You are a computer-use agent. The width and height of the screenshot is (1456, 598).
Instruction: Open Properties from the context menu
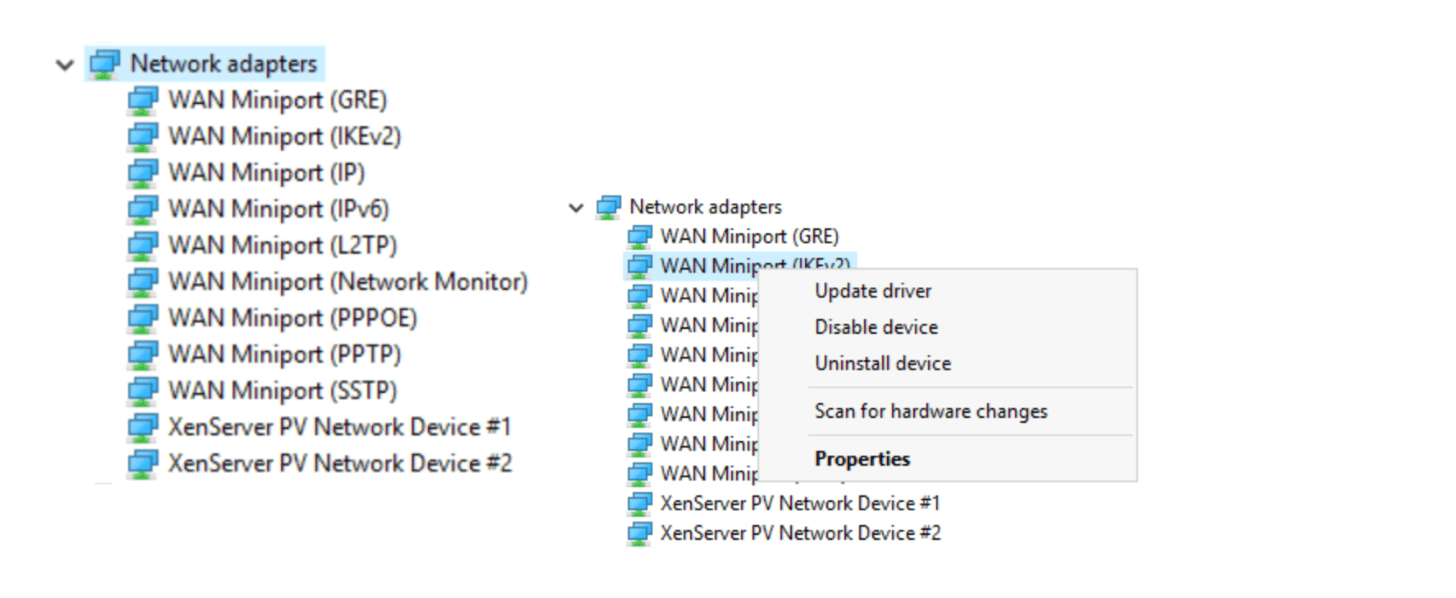coord(862,459)
